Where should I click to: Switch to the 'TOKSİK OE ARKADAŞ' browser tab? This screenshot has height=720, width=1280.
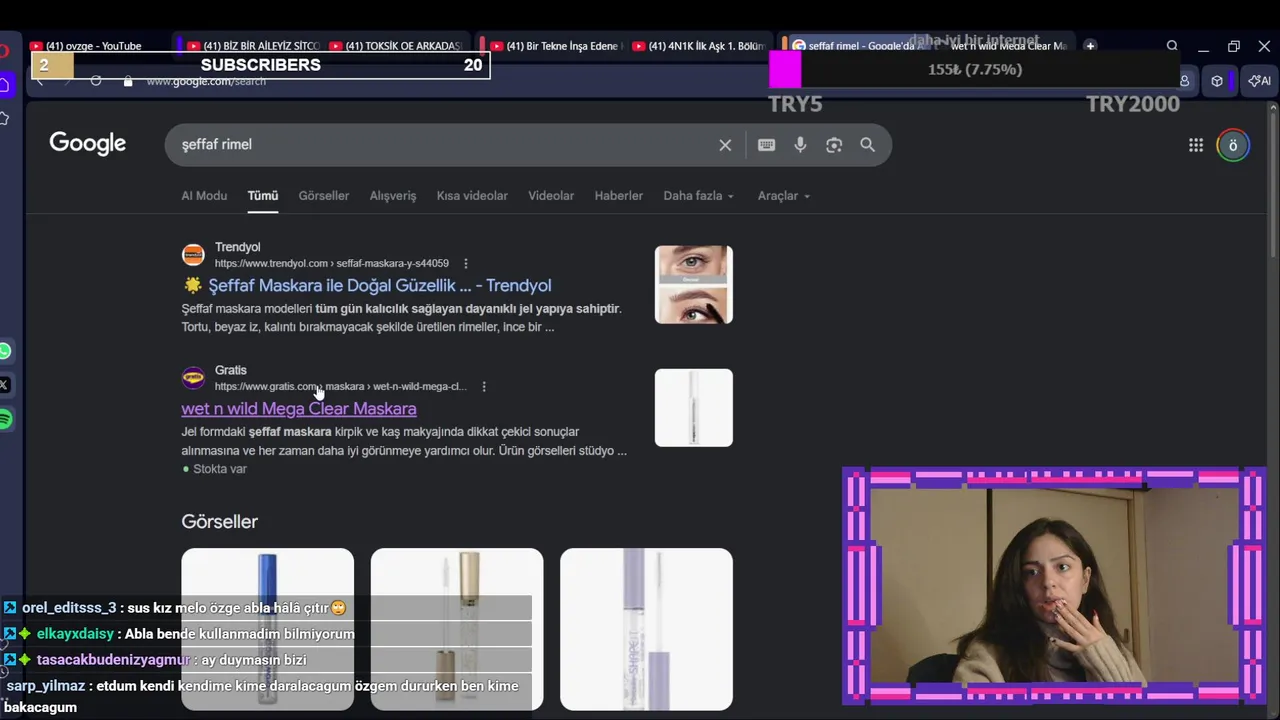click(398, 46)
